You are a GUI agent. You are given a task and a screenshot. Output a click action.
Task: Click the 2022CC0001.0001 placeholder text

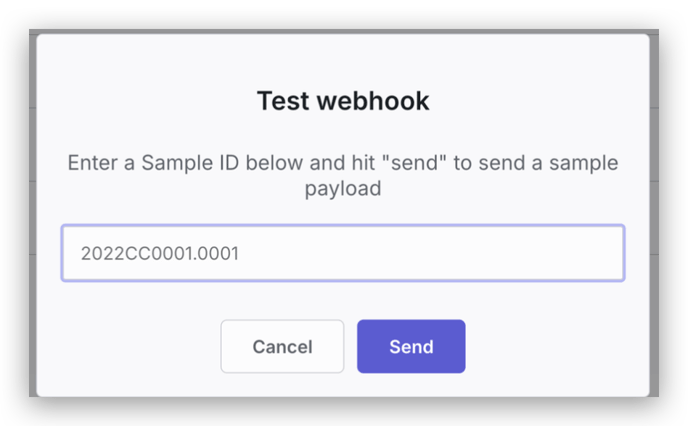[x=160, y=253]
